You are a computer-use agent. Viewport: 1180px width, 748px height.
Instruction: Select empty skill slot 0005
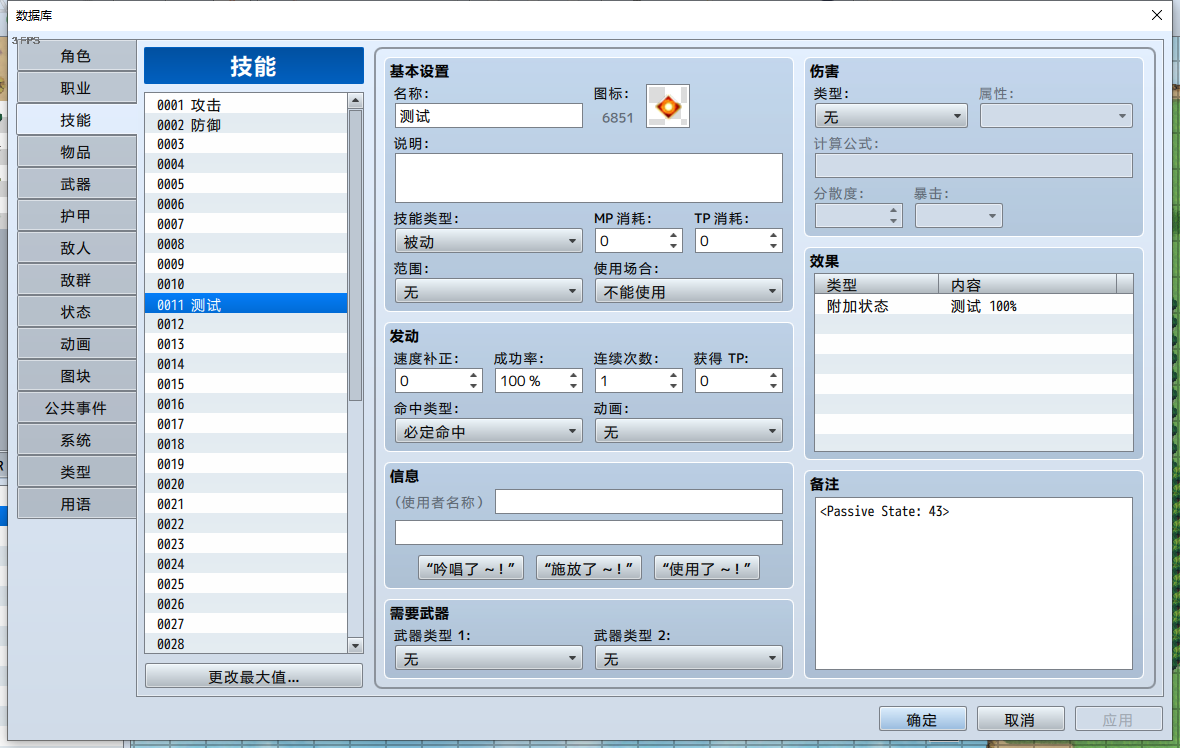(246, 184)
